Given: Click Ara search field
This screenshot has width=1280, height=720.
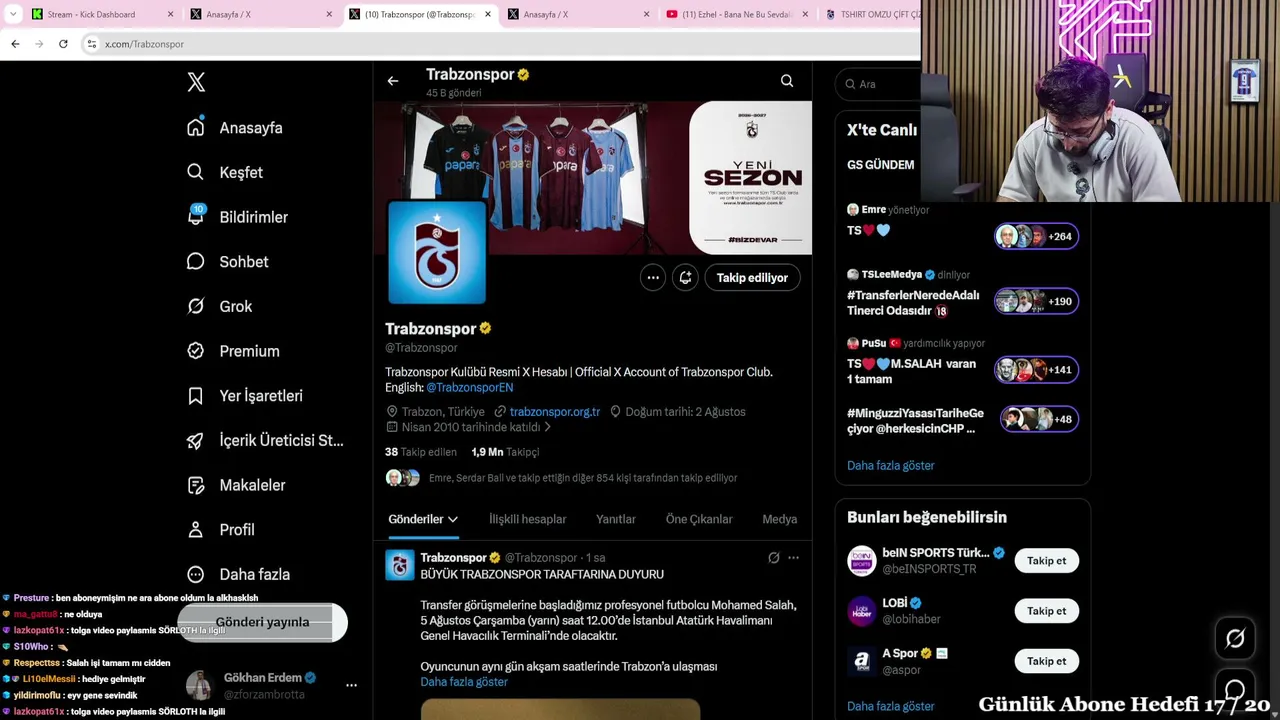Looking at the screenshot, I should pyautogui.click(x=880, y=84).
